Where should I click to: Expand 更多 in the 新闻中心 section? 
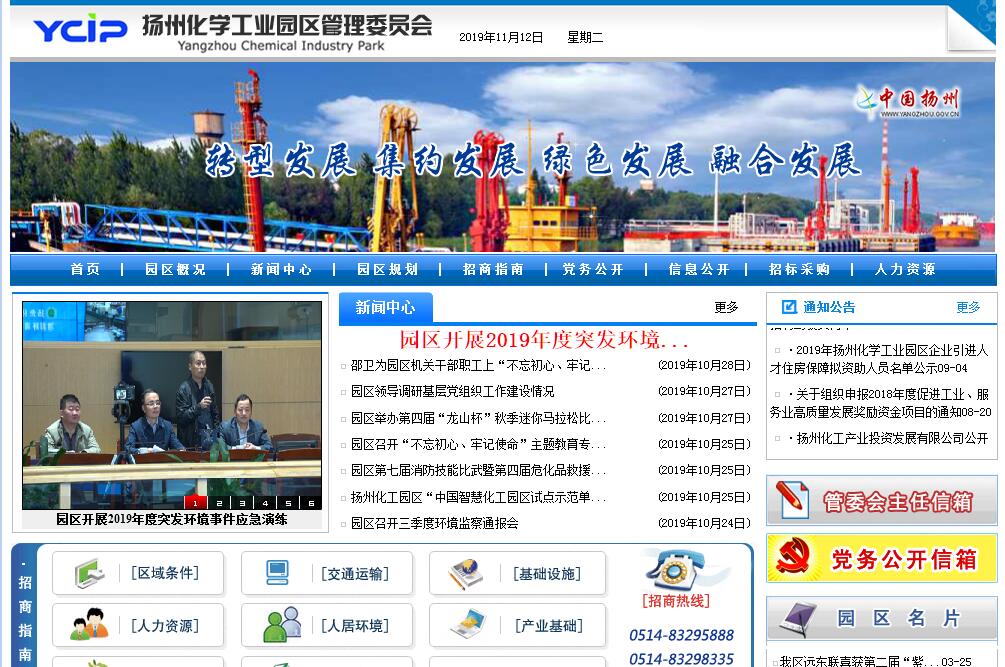pyautogui.click(x=726, y=308)
